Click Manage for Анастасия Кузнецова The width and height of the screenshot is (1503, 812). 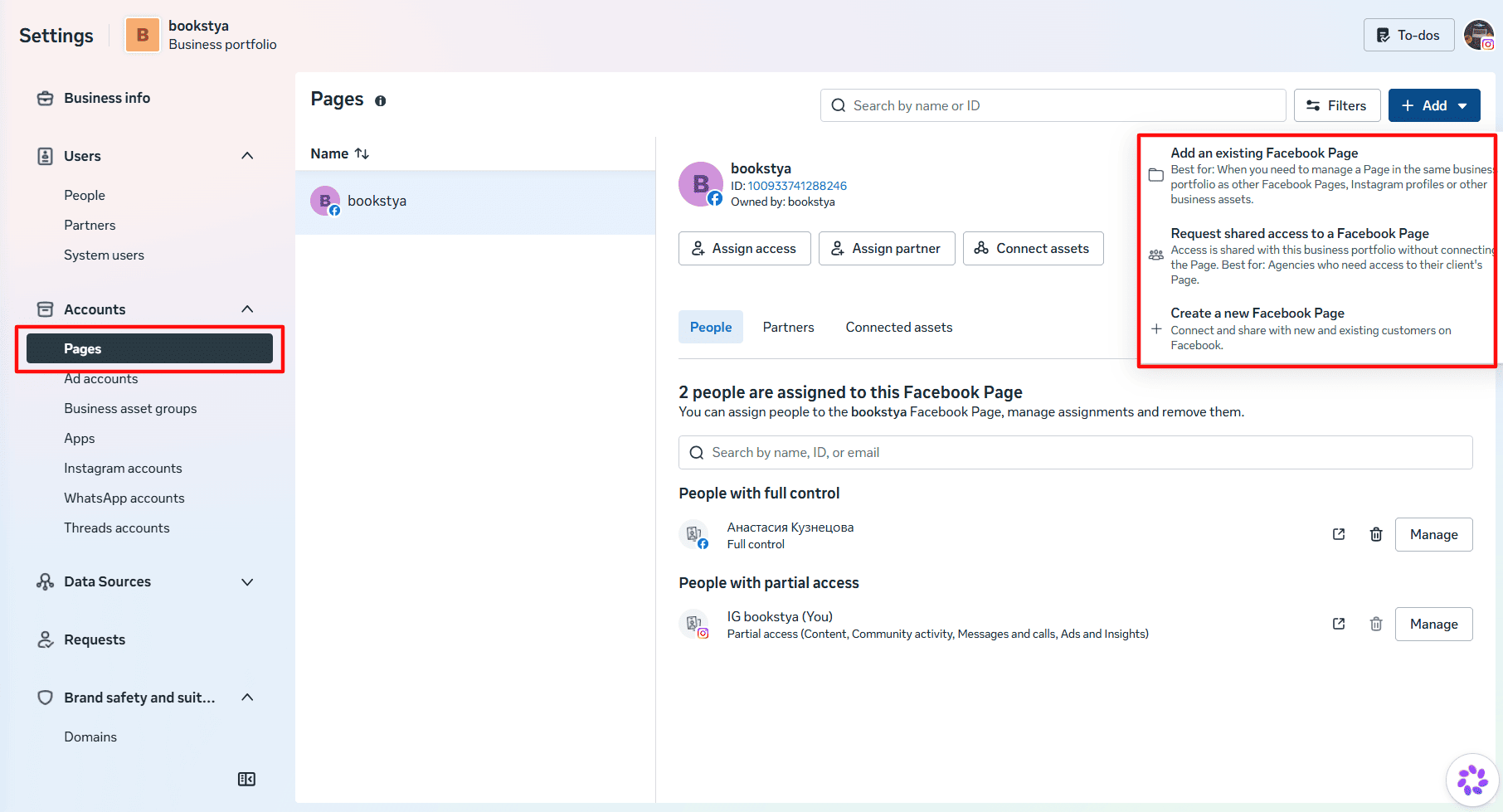(x=1433, y=534)
